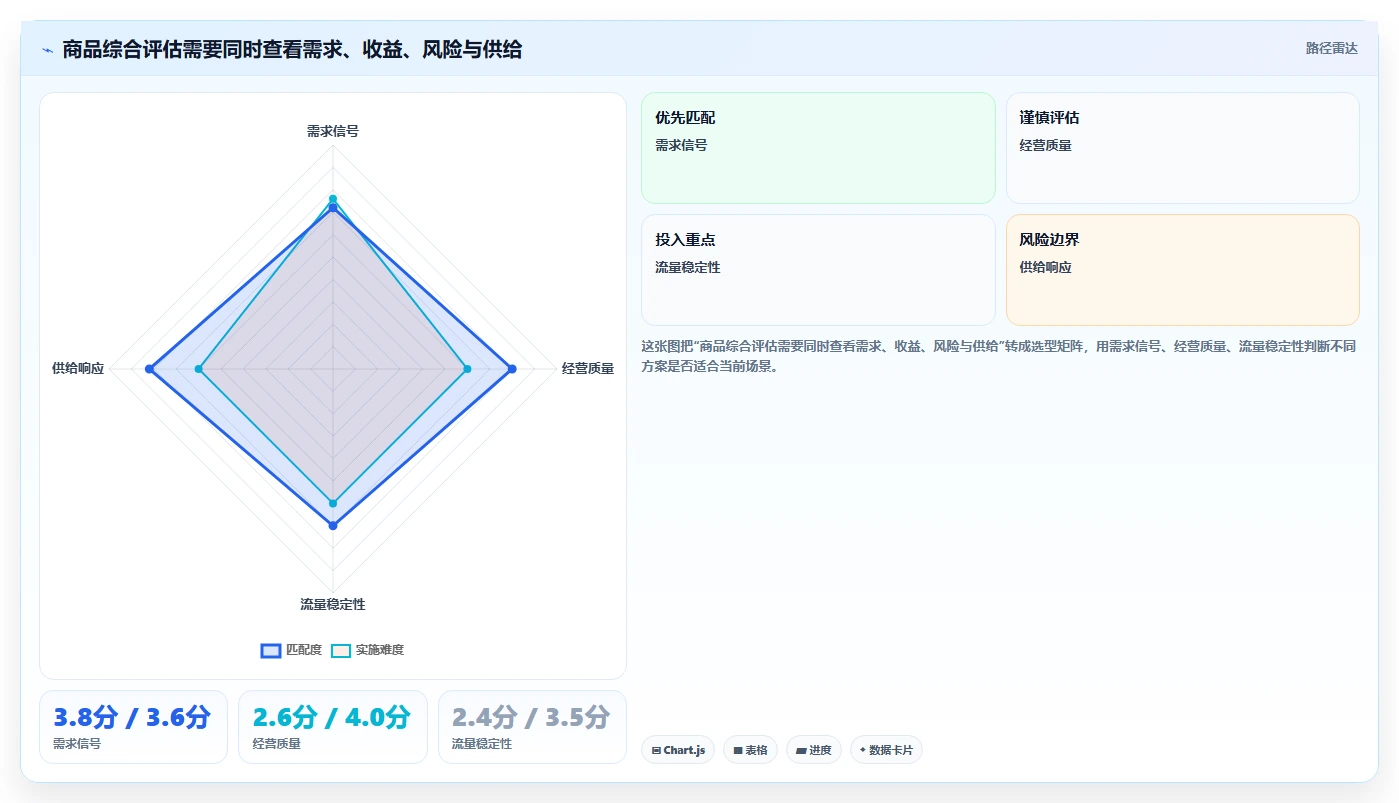1399x803 pixels.
Task: Click the 进度 chip icon
Action: pyautogui.click(x=801, y=750)
